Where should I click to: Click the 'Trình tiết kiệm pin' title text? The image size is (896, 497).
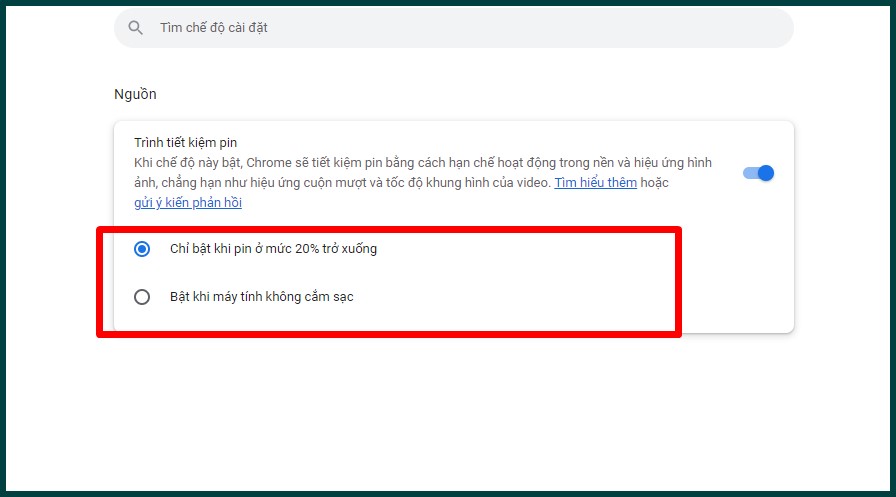(x=186, y=143)
